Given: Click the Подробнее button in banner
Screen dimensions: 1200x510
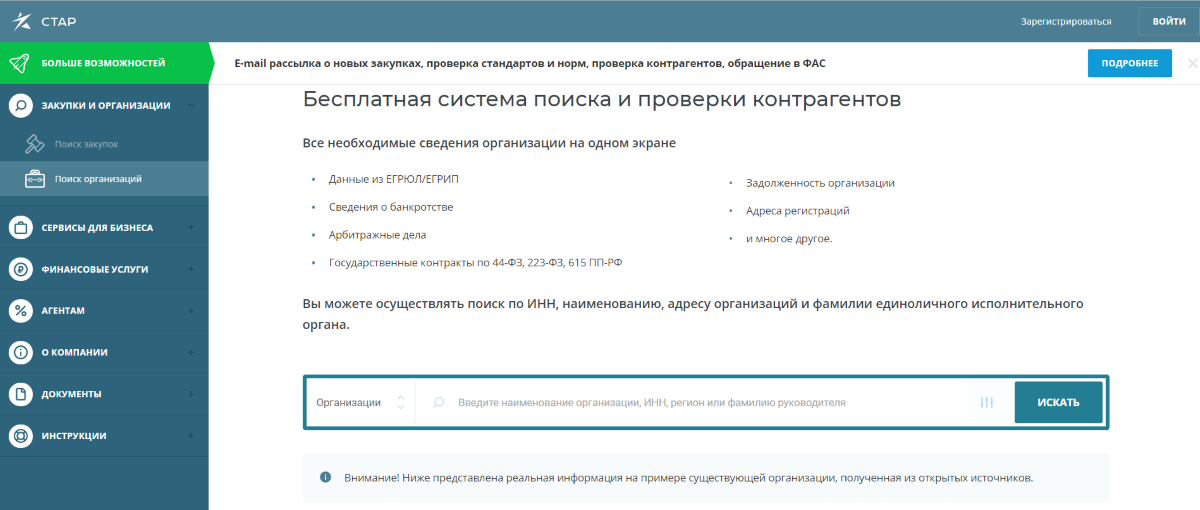Looking at the screenshot, I should coord(1129,63).
